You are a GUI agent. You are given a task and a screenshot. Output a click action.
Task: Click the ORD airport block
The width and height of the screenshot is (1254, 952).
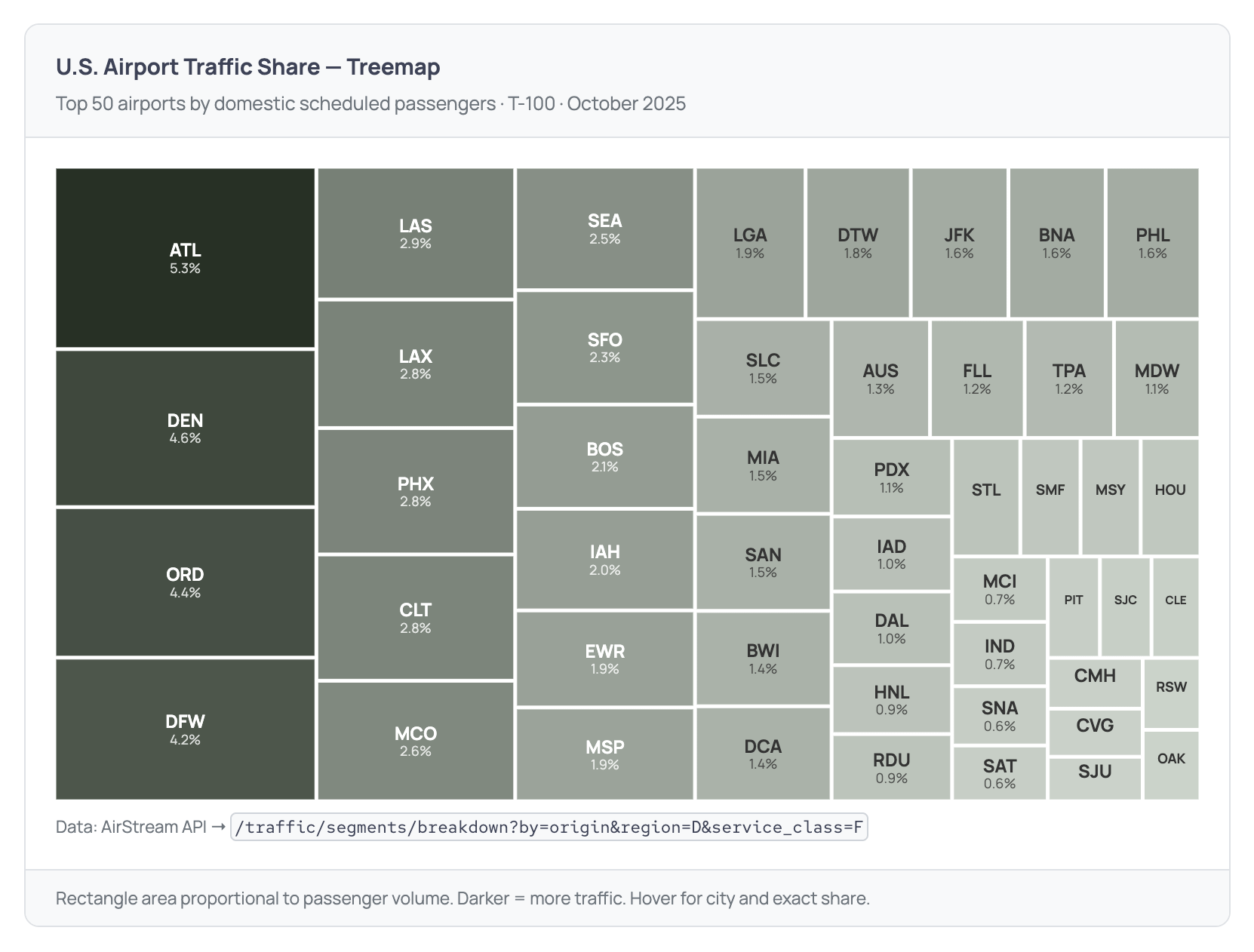tap(185, 582)
